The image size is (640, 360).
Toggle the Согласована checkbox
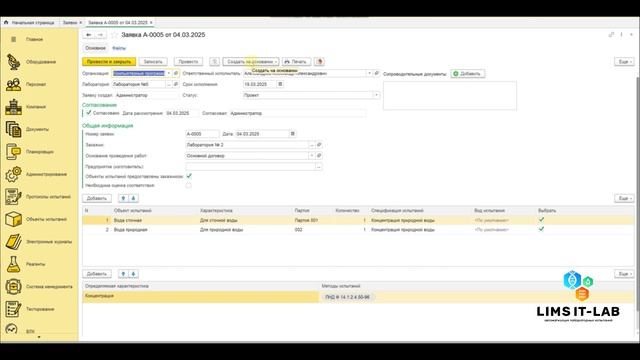pyautogui.click(x=89, y=113)
